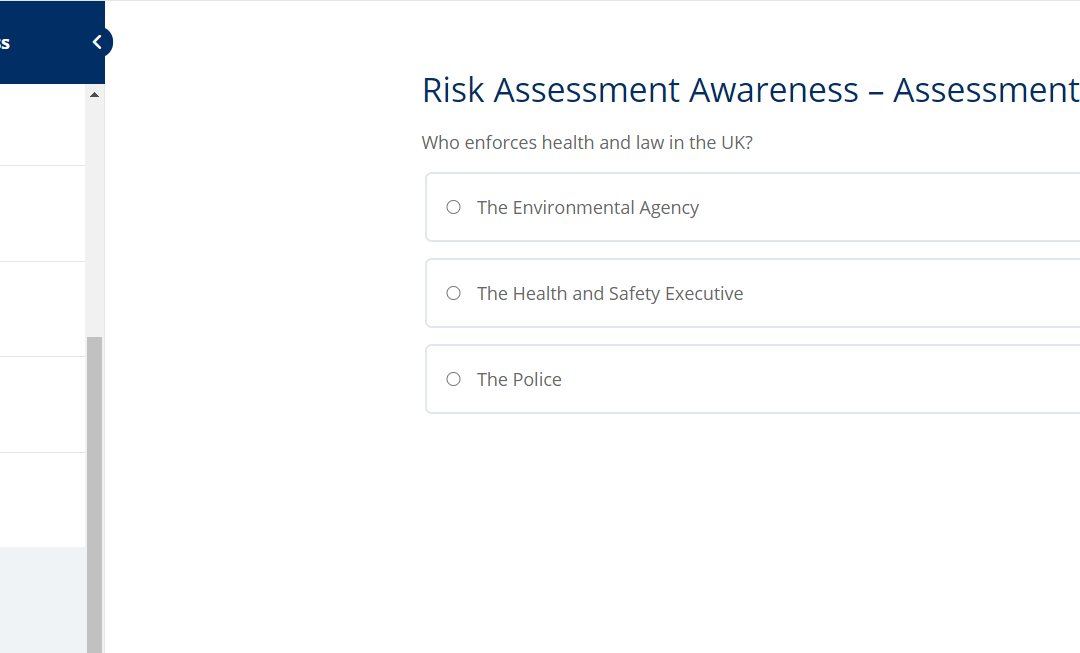Screen dimensions: 1080x653
Task: Click the chevron to expand the navigation panel
Action: point(96,42)
